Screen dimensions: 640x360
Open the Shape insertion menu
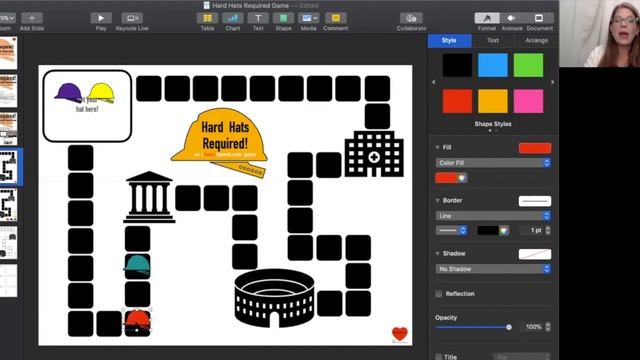(x=283, y=18)
